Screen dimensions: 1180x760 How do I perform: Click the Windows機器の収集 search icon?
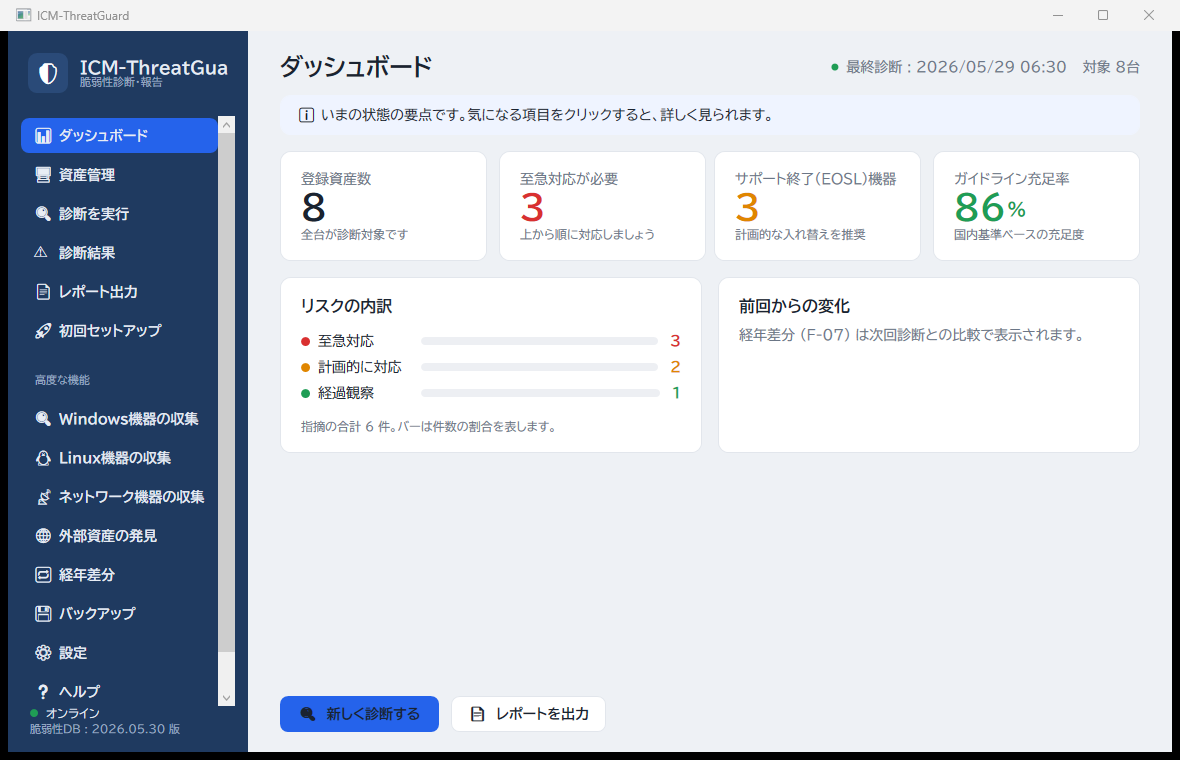tap(44, 419)
